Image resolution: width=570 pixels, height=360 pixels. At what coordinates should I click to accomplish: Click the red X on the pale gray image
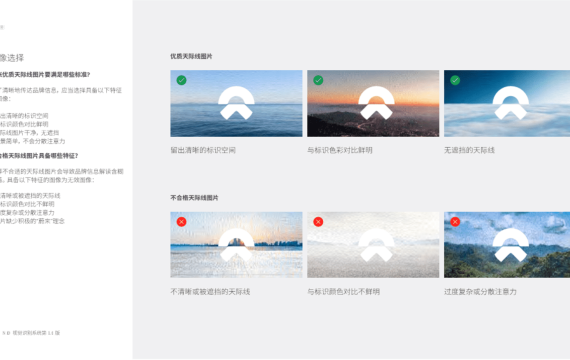click(x=318, y=221)
